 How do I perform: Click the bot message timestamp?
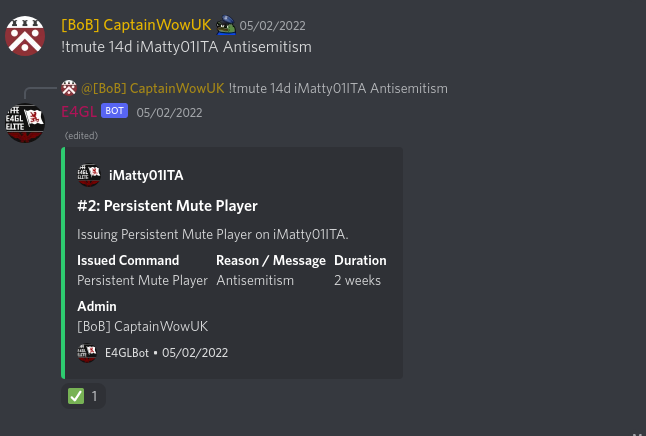point(169,113)
